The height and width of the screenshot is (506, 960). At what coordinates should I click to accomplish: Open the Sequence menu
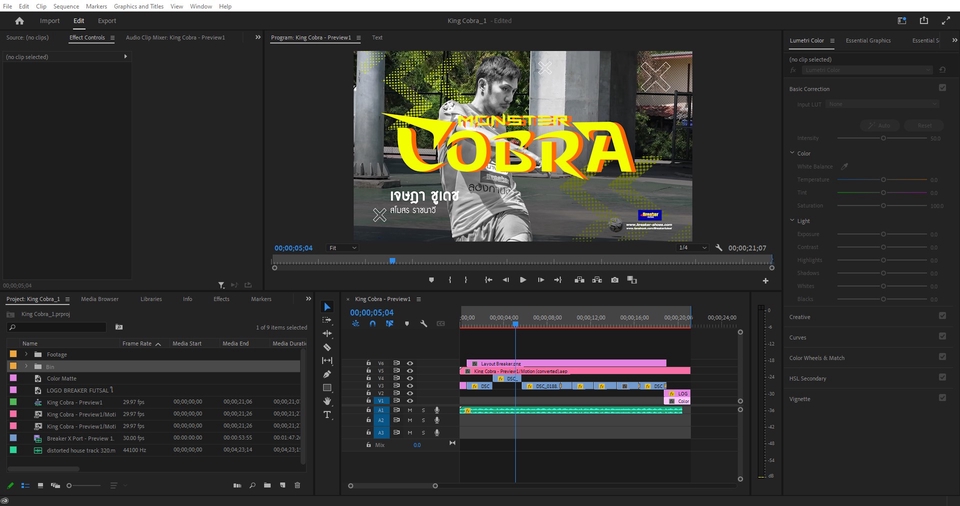click(66, 6)
